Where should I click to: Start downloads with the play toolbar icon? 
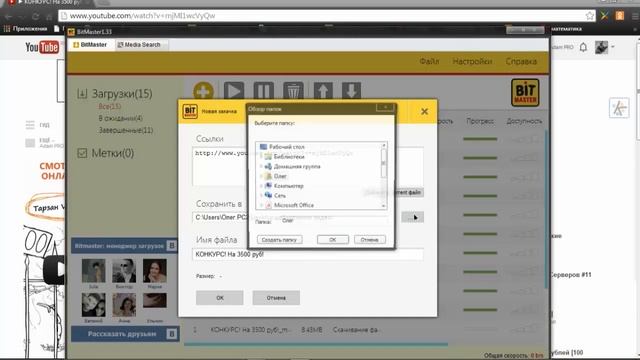233,91
